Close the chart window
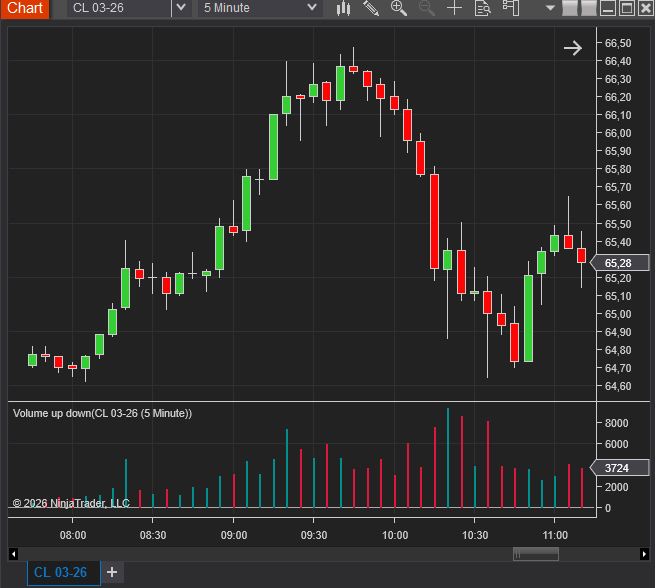The width and height of the screenshot is (655, 588). (x=645, y=8)
